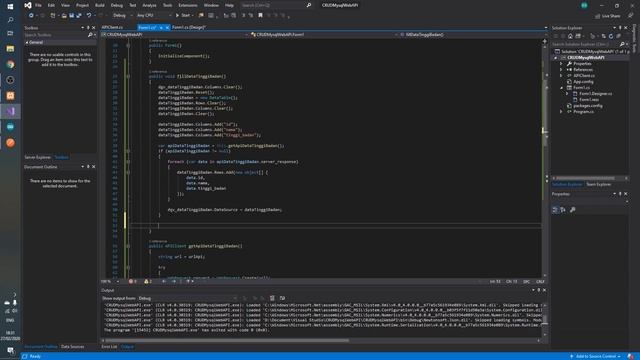Image resolution: width=640 pixels, height=360 pixels.
Task: Switch to Form1.cs [Design] tab
Action: 189,27
